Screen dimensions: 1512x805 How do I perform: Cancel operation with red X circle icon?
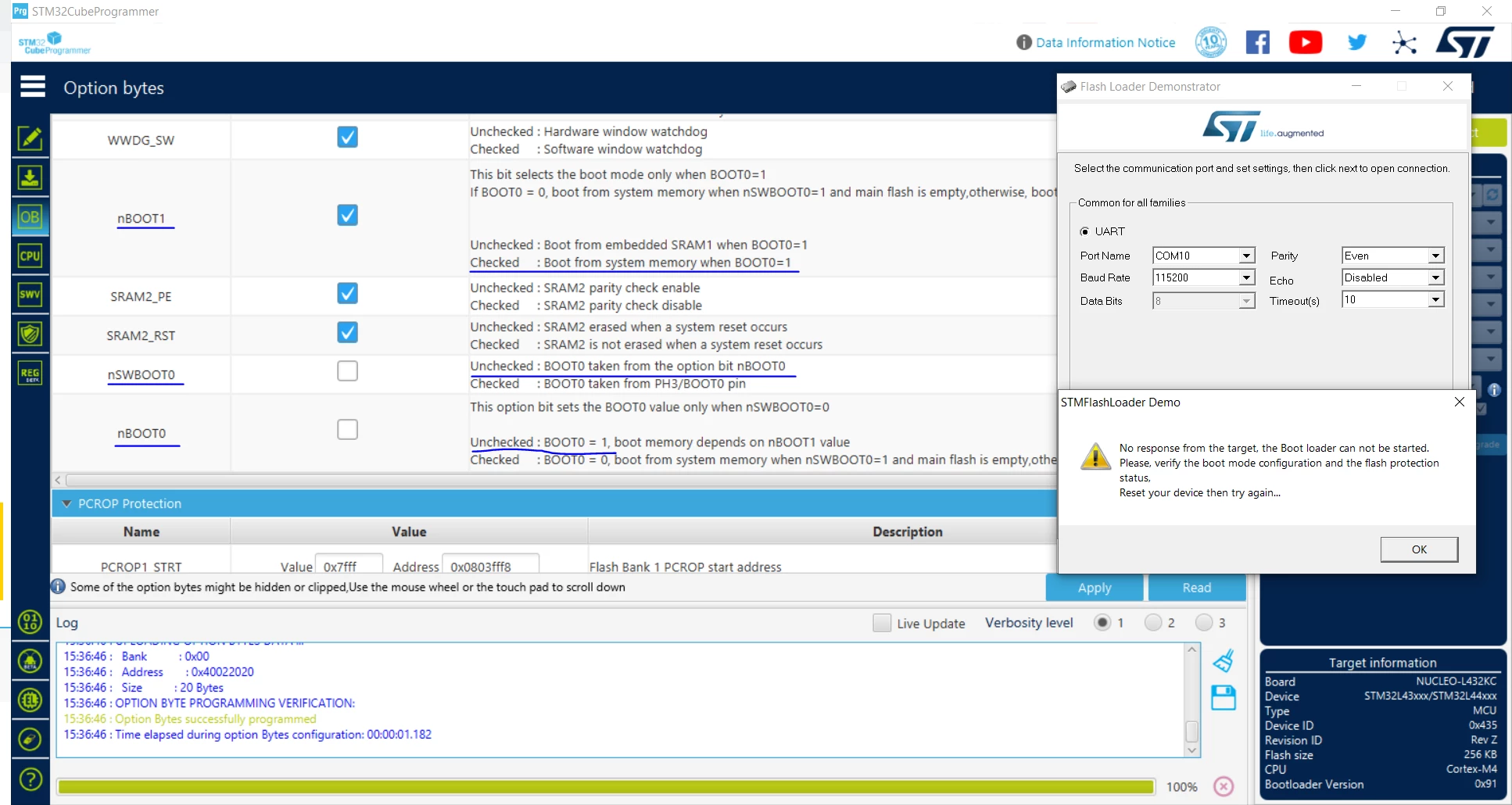[1224, 786]
